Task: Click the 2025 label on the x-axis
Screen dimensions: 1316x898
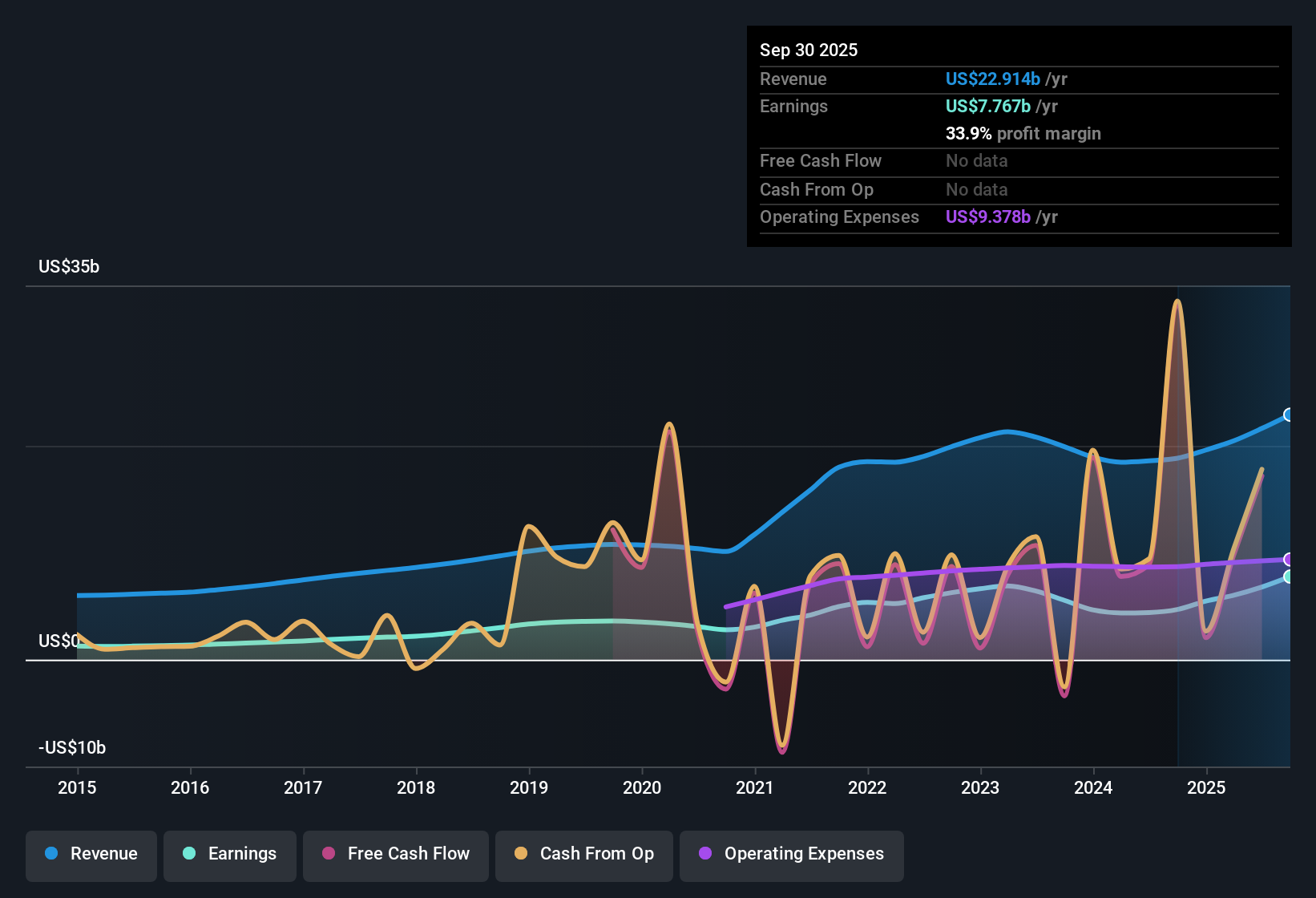Action: [1209, 788]
